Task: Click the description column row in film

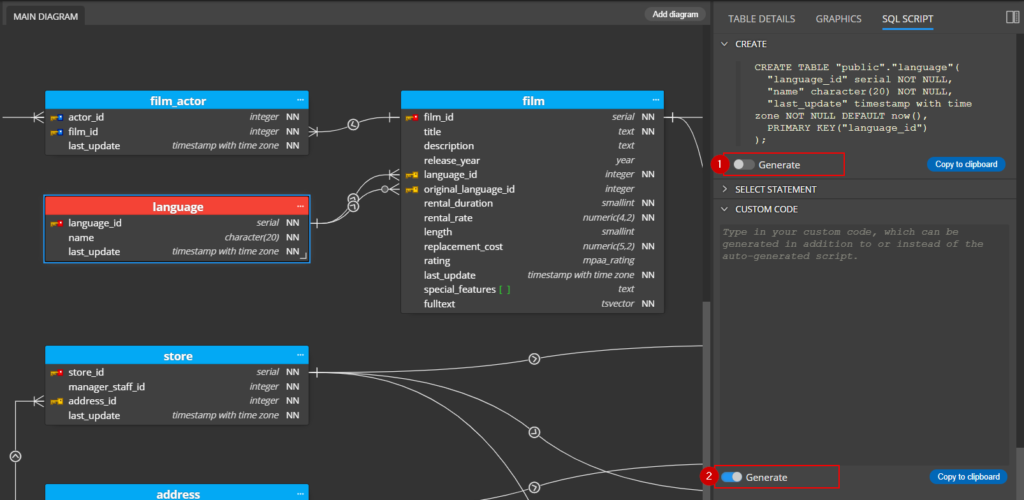Action: click(532, 146)
